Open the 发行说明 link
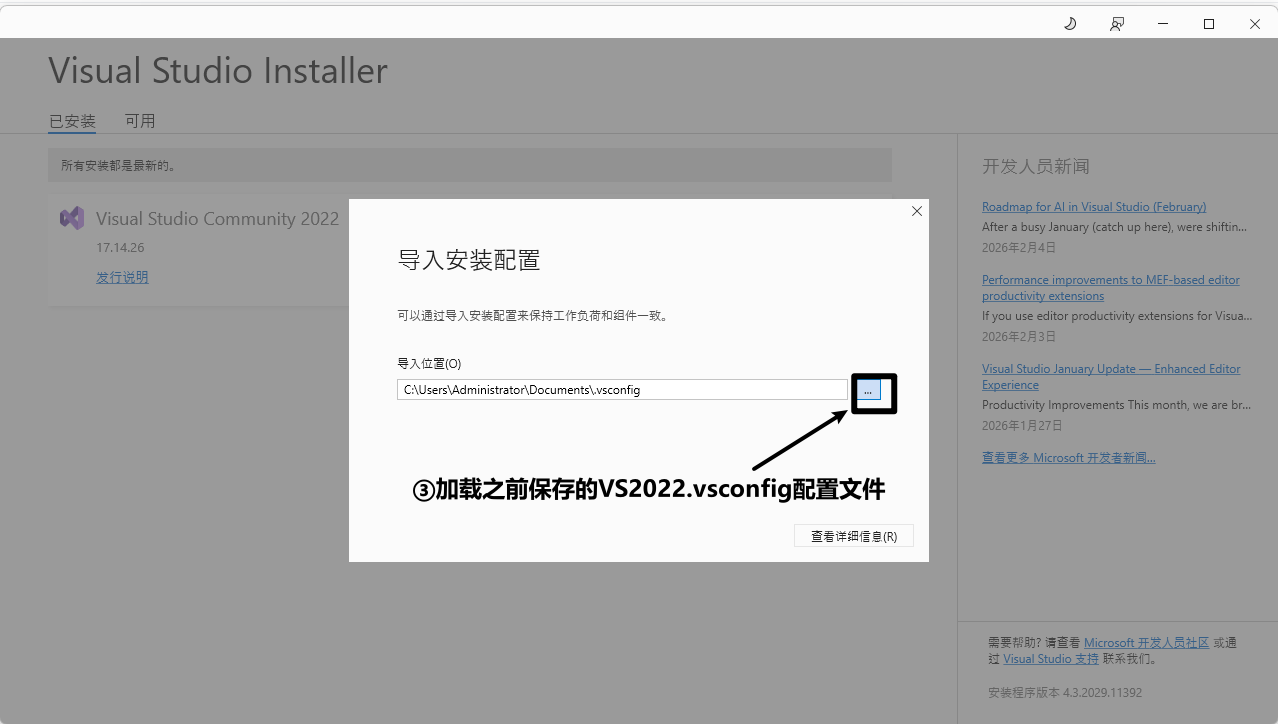1278x724 pixels. 122,277
